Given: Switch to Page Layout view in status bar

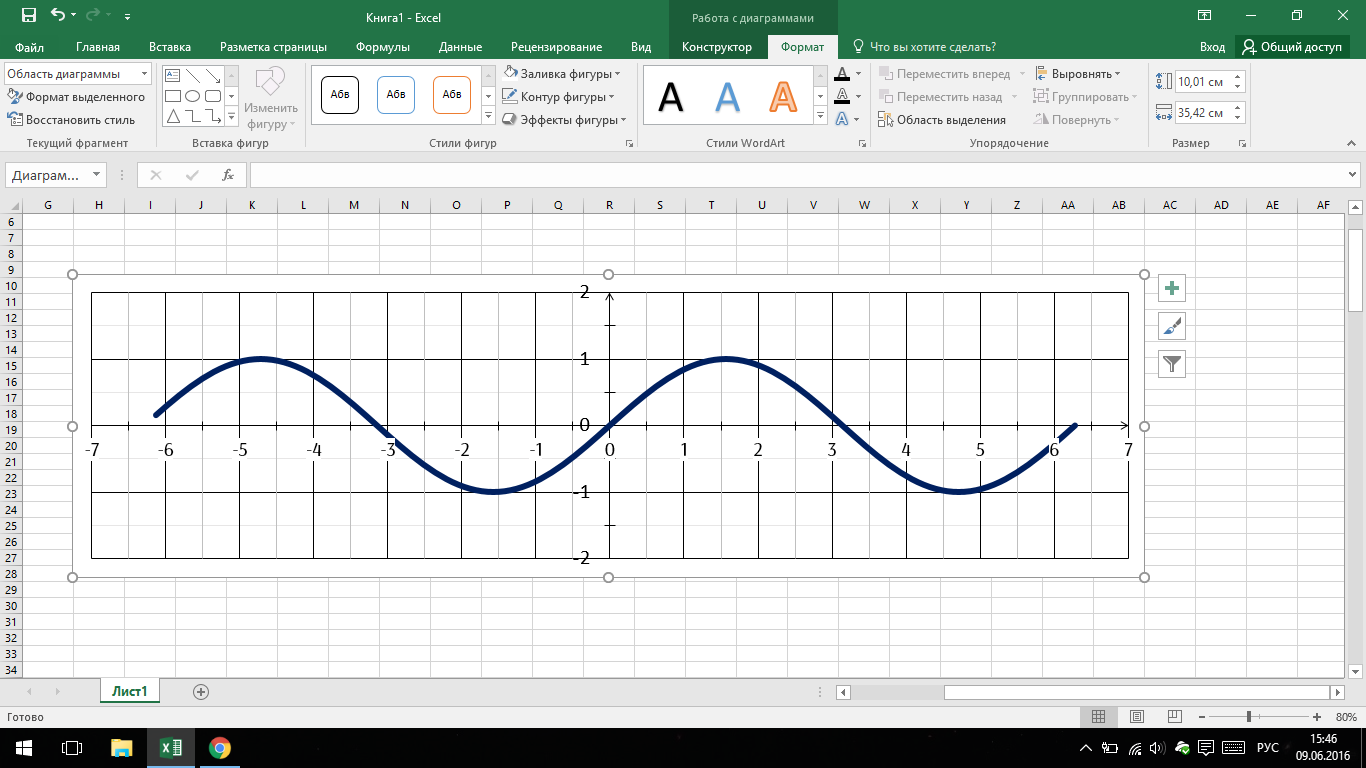Looking at the screenshot, I should 1137,717.
